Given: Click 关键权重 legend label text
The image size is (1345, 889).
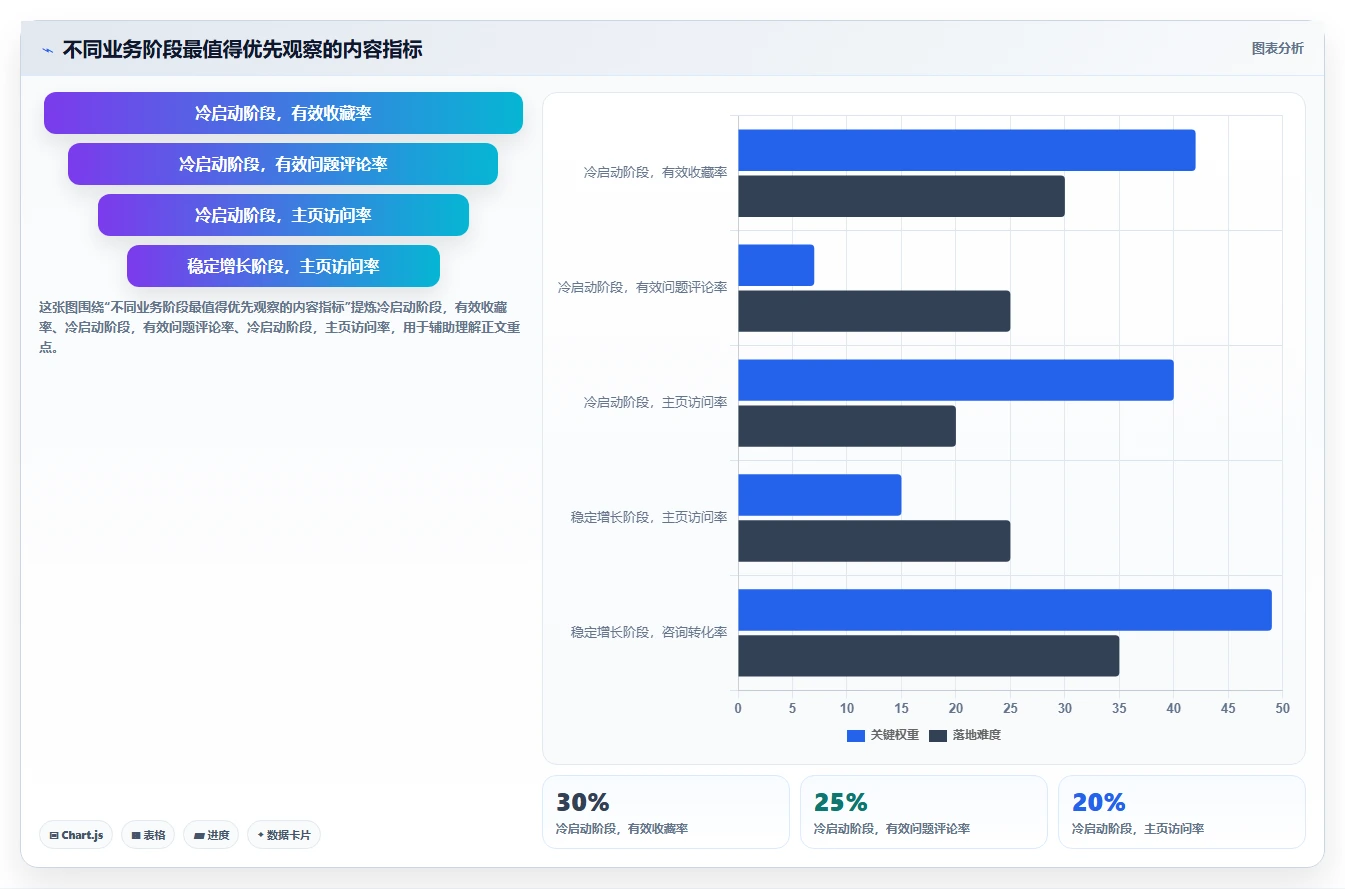Looking at the screenshot, I should (x=895, y=735).
